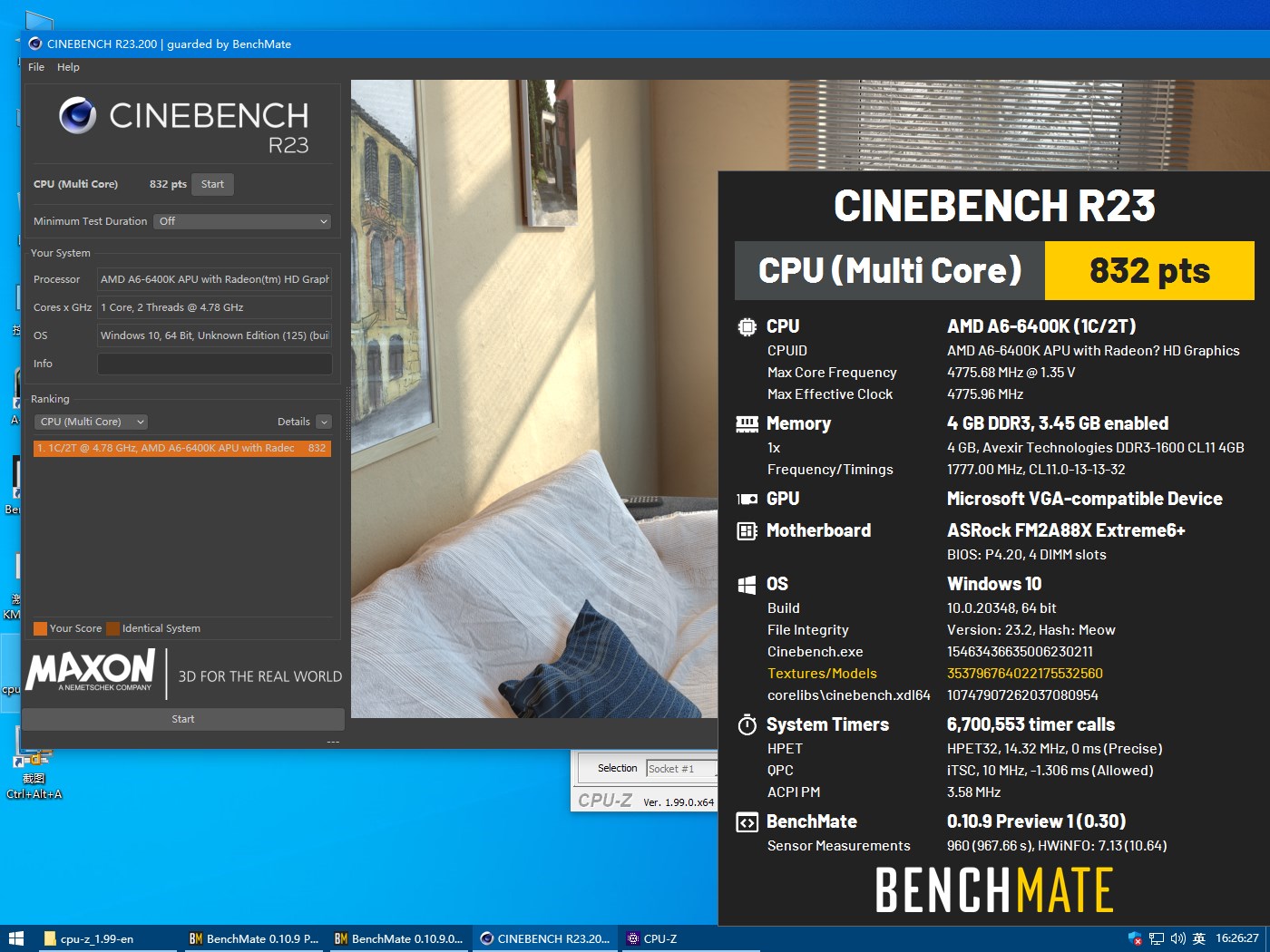The height and width of the screenshot is (952, 1270).
Task: Click the Ver. 1.99.0.x64 label in CPU-Z
Action: click(679, 802)
